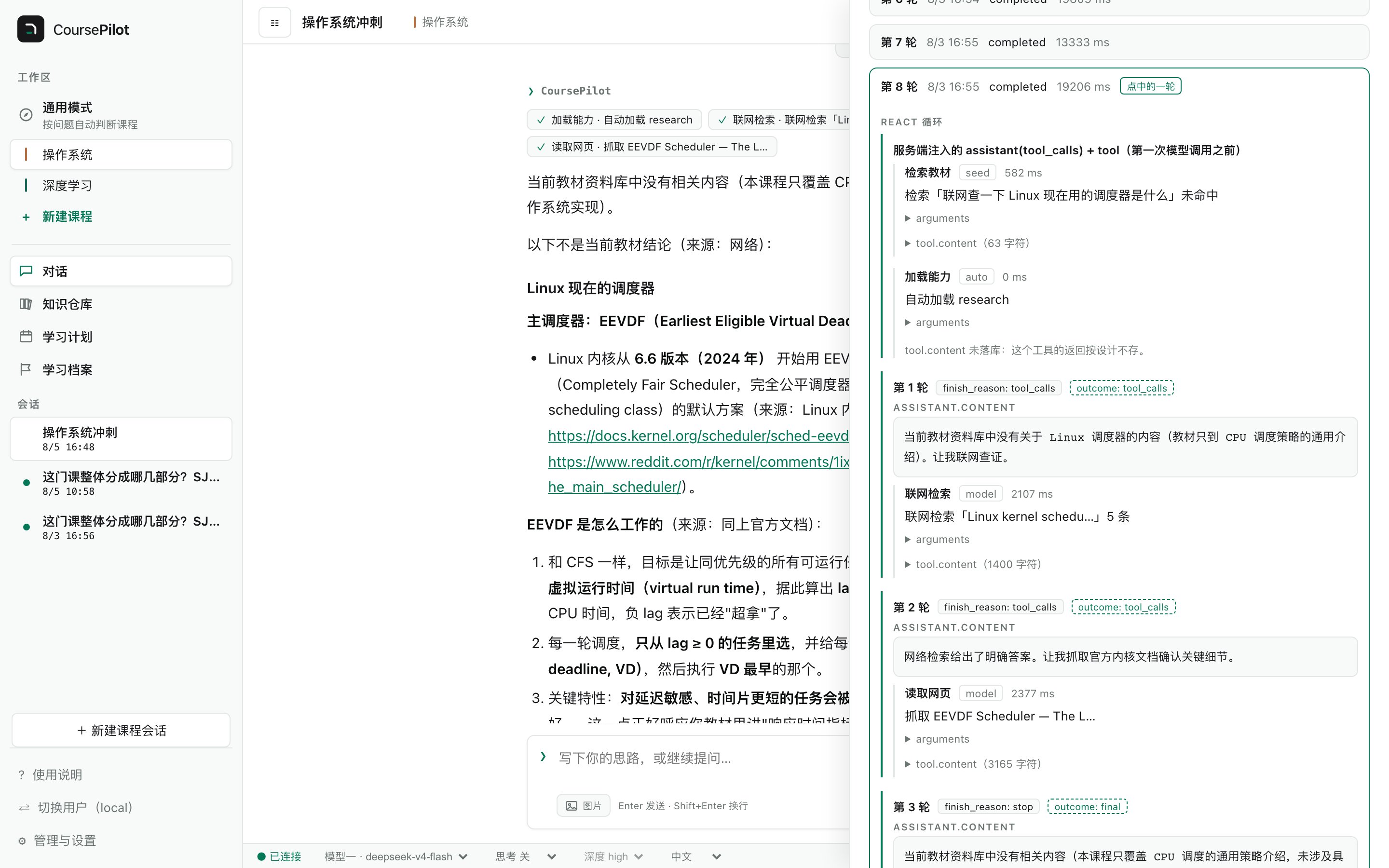Click the seed tag beside 检索教材
The width and height of the screenshot is (1389, 868).
pos(977,173)
